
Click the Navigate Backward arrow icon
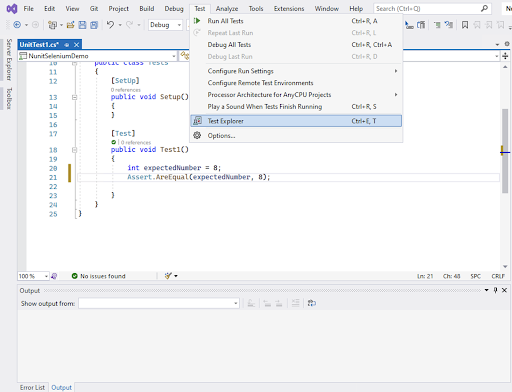coord(17,25)
